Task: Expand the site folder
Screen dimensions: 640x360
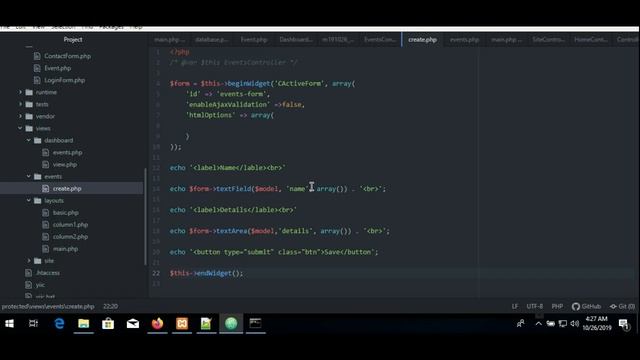Action: coord(29,260)
